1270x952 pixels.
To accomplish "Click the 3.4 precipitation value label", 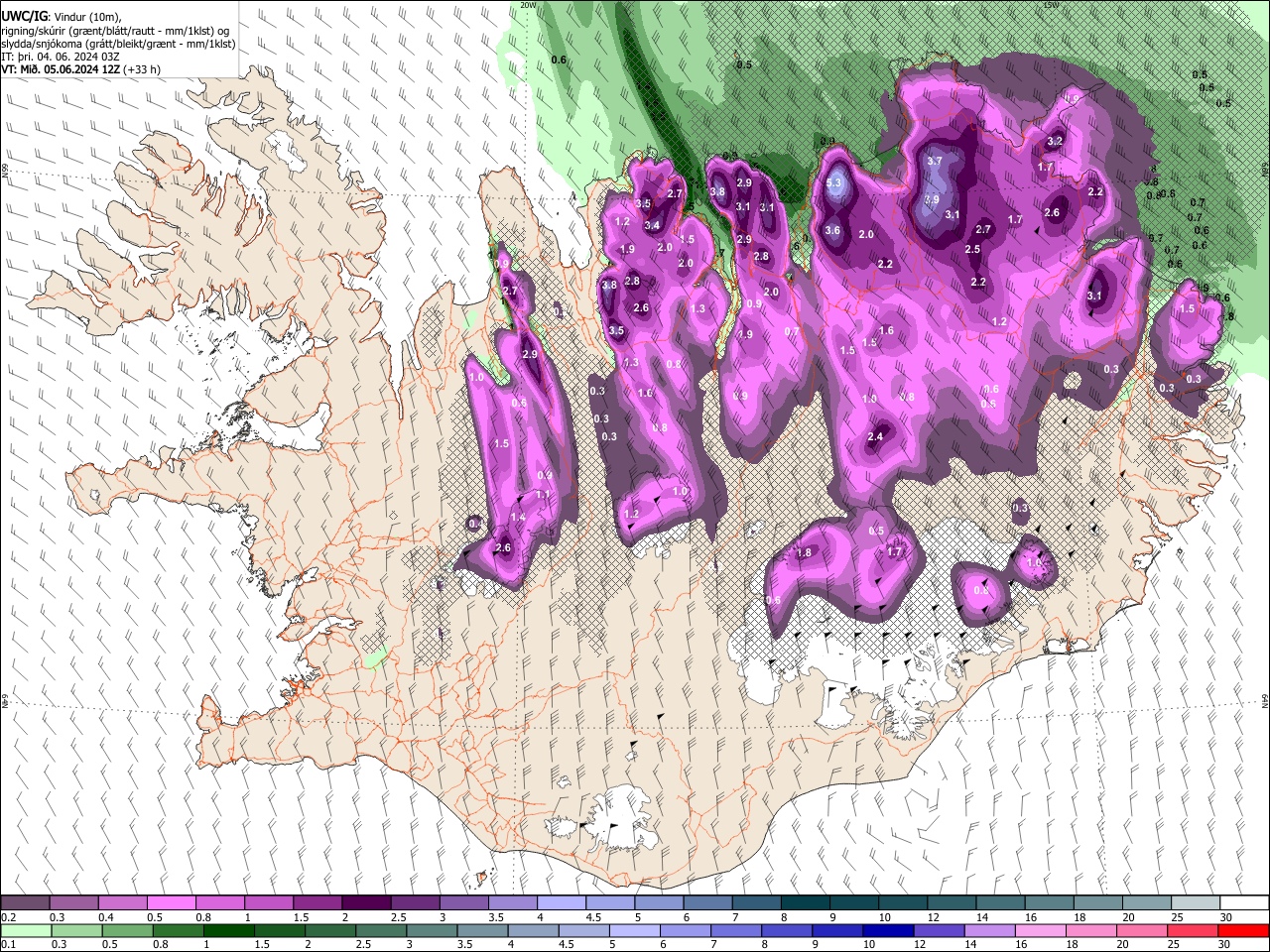I will (x=652, y=226).
